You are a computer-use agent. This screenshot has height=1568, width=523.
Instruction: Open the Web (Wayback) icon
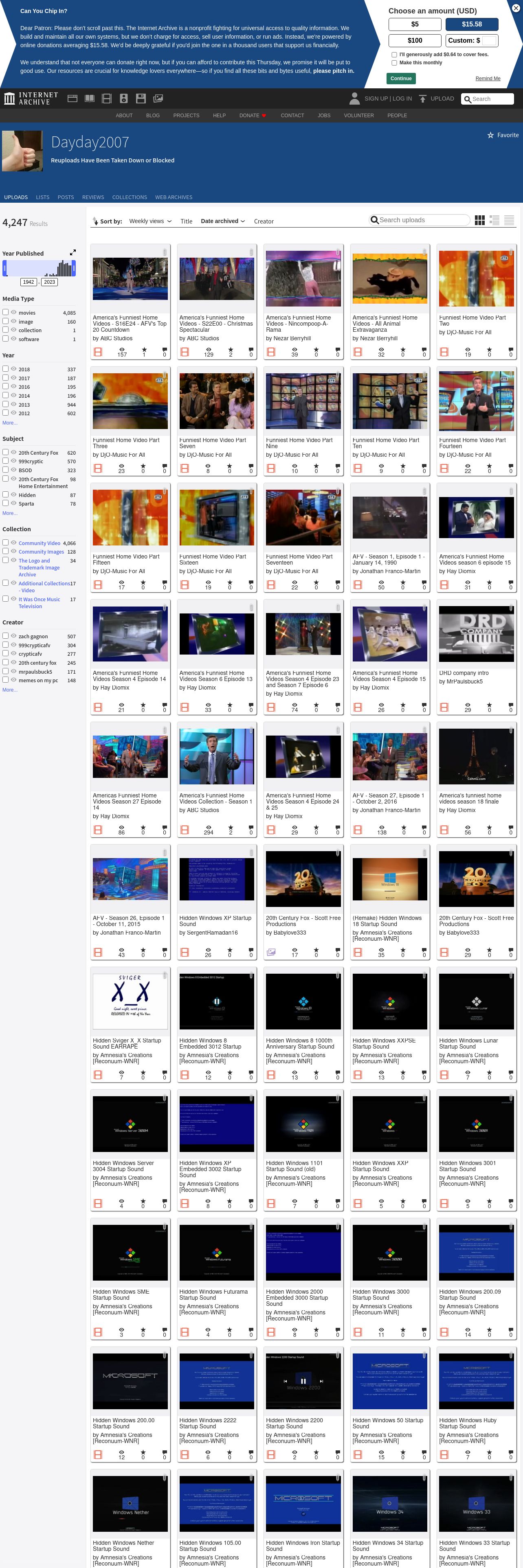[x=73, y=99]
